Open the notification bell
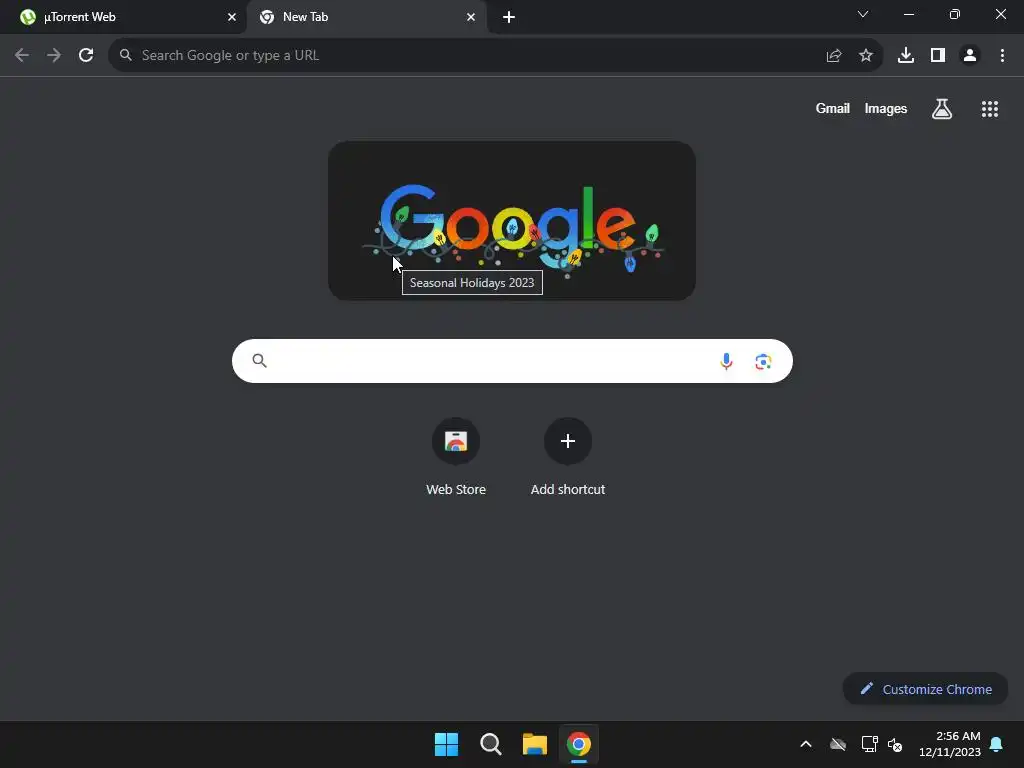The height and width of the screenshot is (768, 1024). 997,744
